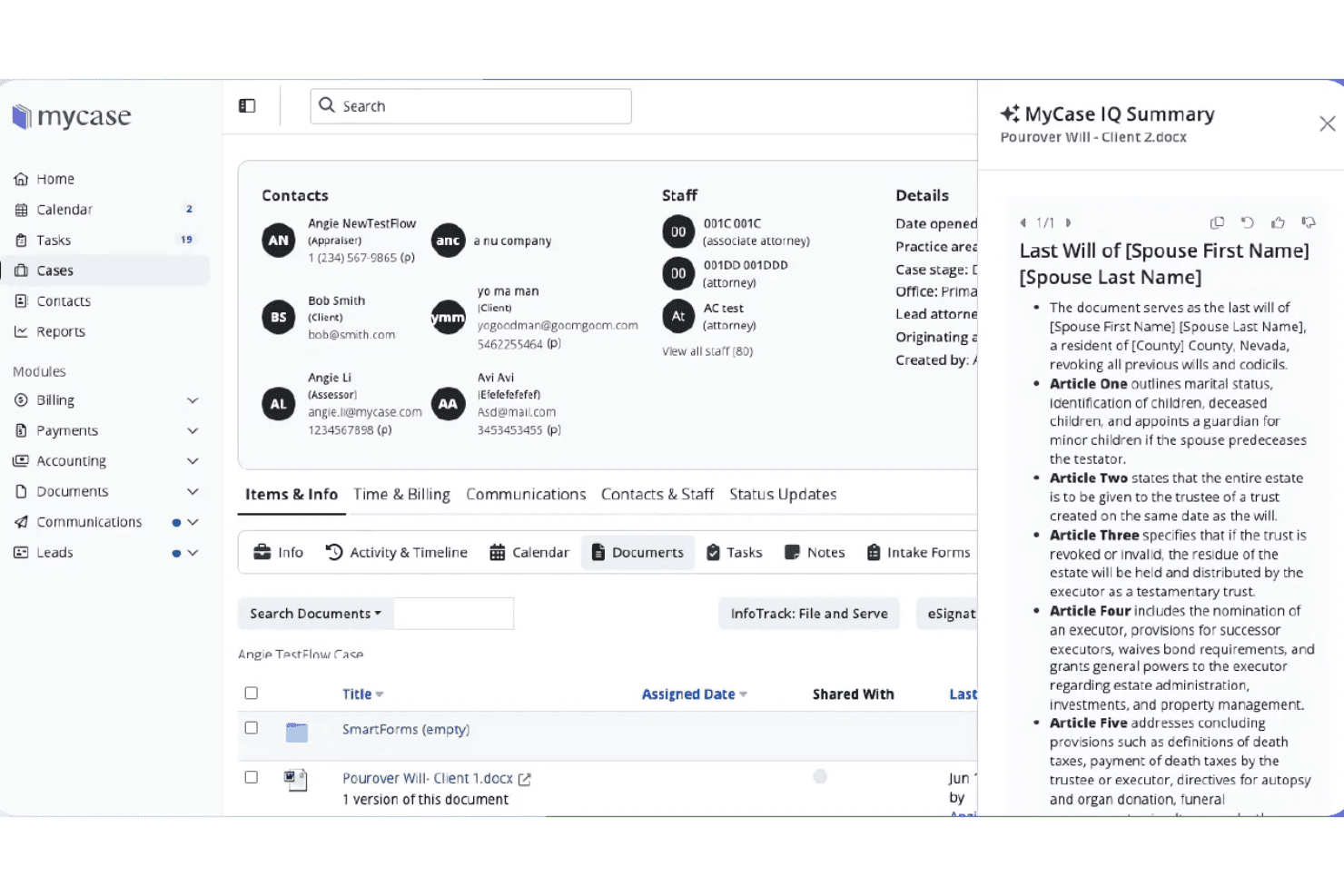Regenerate the IQ summary

[x=1247, y=222]
